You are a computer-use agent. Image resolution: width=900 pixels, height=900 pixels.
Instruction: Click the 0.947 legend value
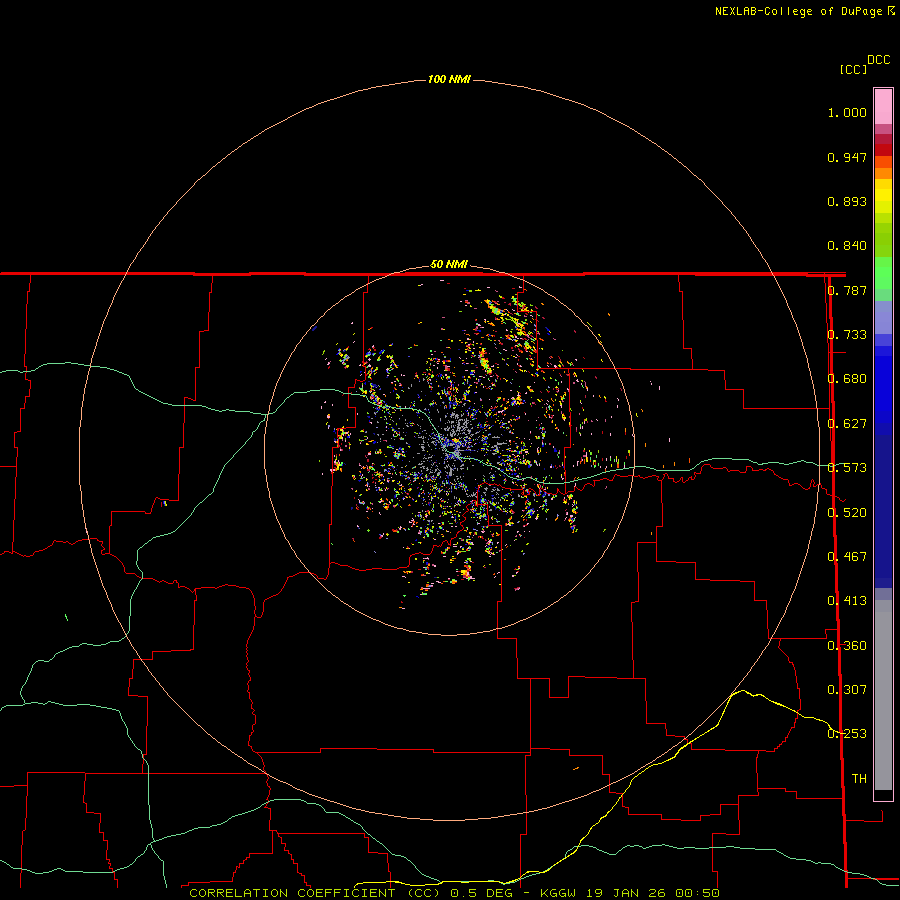847,157
